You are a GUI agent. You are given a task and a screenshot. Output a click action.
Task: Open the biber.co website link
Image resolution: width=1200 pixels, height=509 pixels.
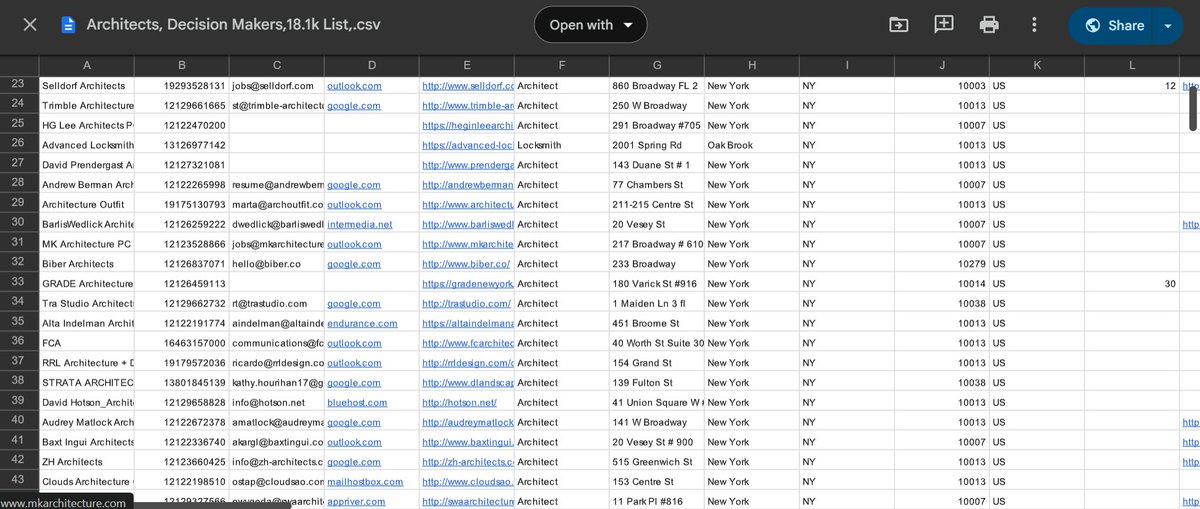466,264
